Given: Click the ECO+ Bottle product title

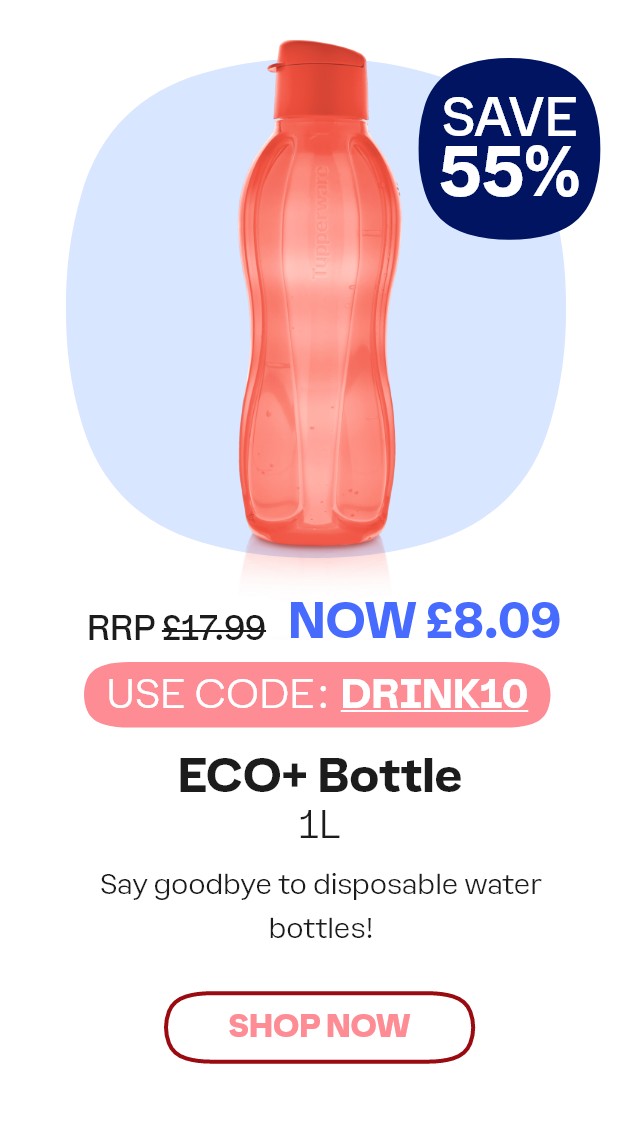Looking at the screenshot, I should tap(320, 776).
